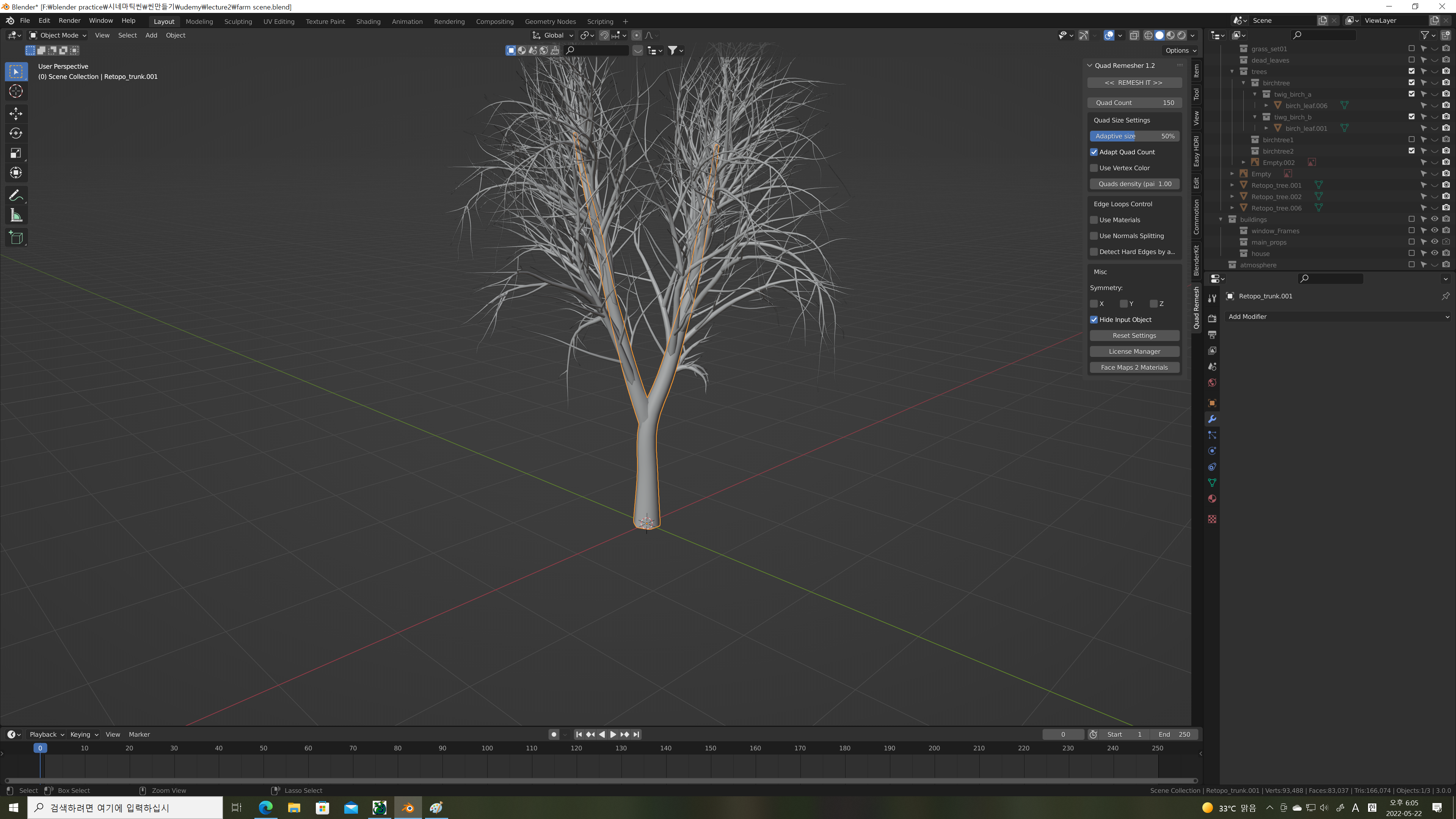Click the Reset Settings button
Image resolution: width=1456 pixels, height=819 pixels.
(x=1134, y=335)
